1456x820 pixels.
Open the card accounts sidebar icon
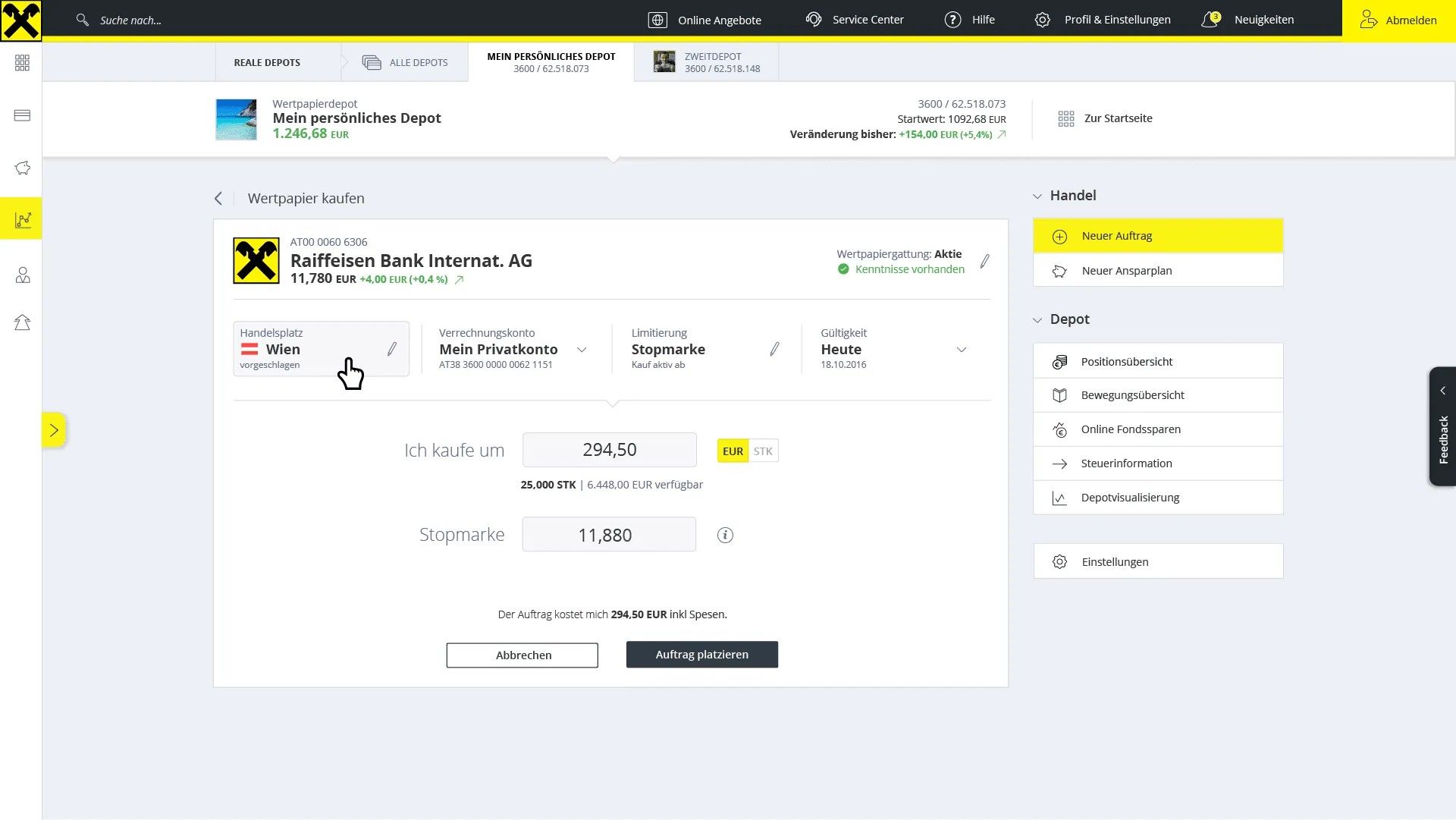tap(22, 115)
